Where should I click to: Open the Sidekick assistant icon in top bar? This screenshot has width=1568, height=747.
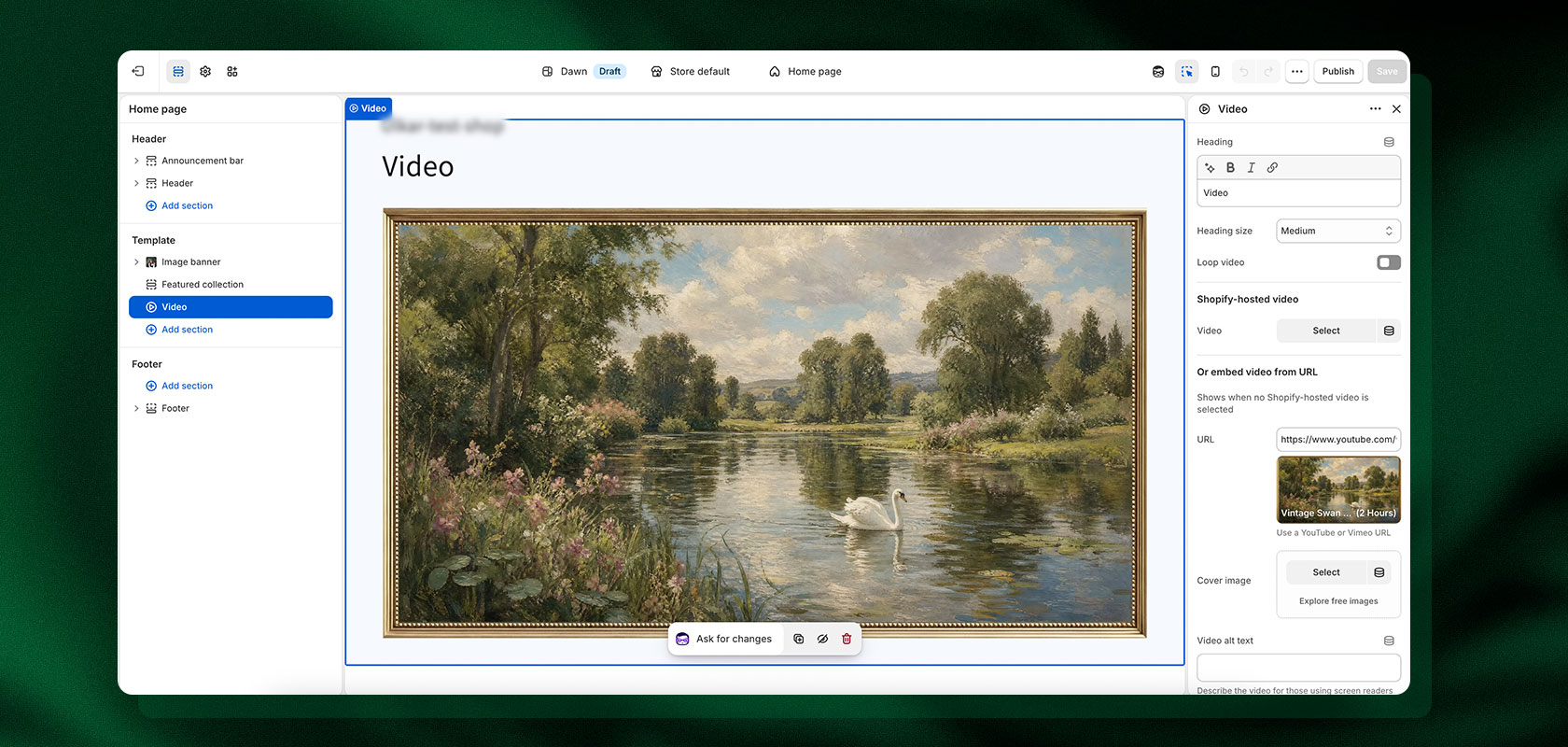coord(1158,71)
